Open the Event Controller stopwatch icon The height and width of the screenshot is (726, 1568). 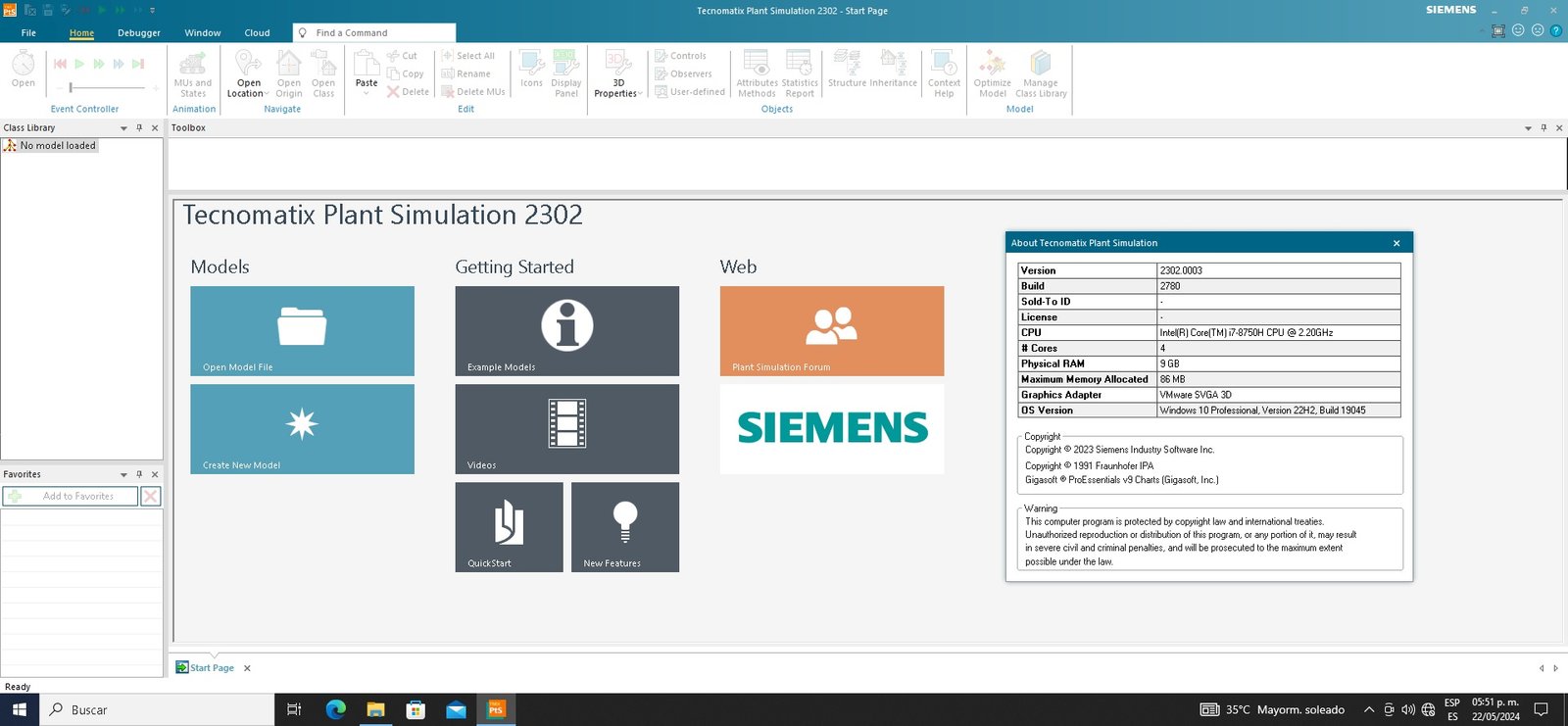[x=24, y=64]
